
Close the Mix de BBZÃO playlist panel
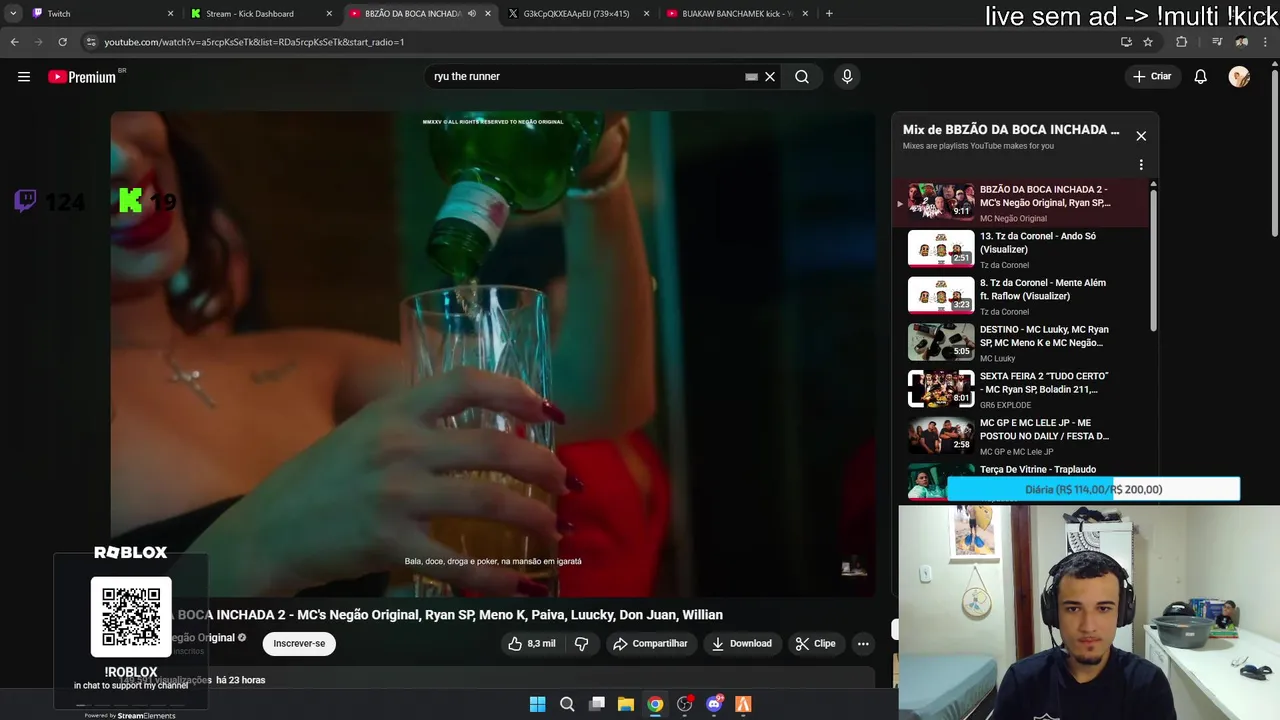1141,136
